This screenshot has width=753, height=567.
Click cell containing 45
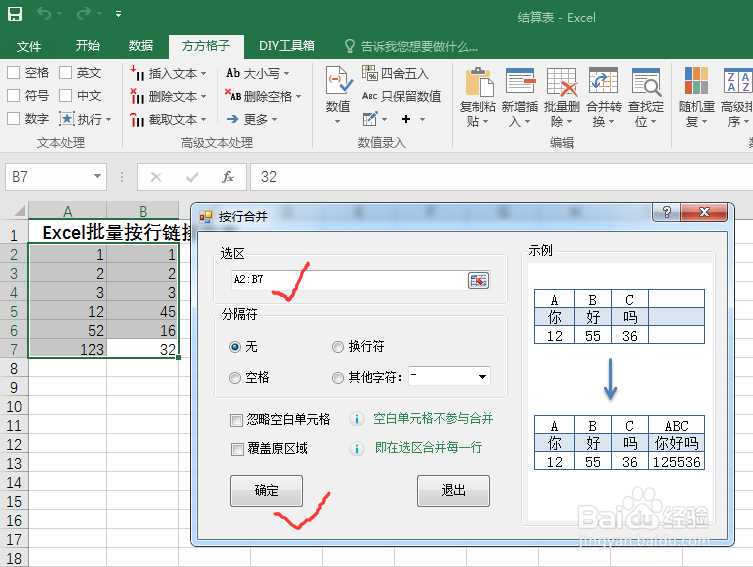[143, 311]
